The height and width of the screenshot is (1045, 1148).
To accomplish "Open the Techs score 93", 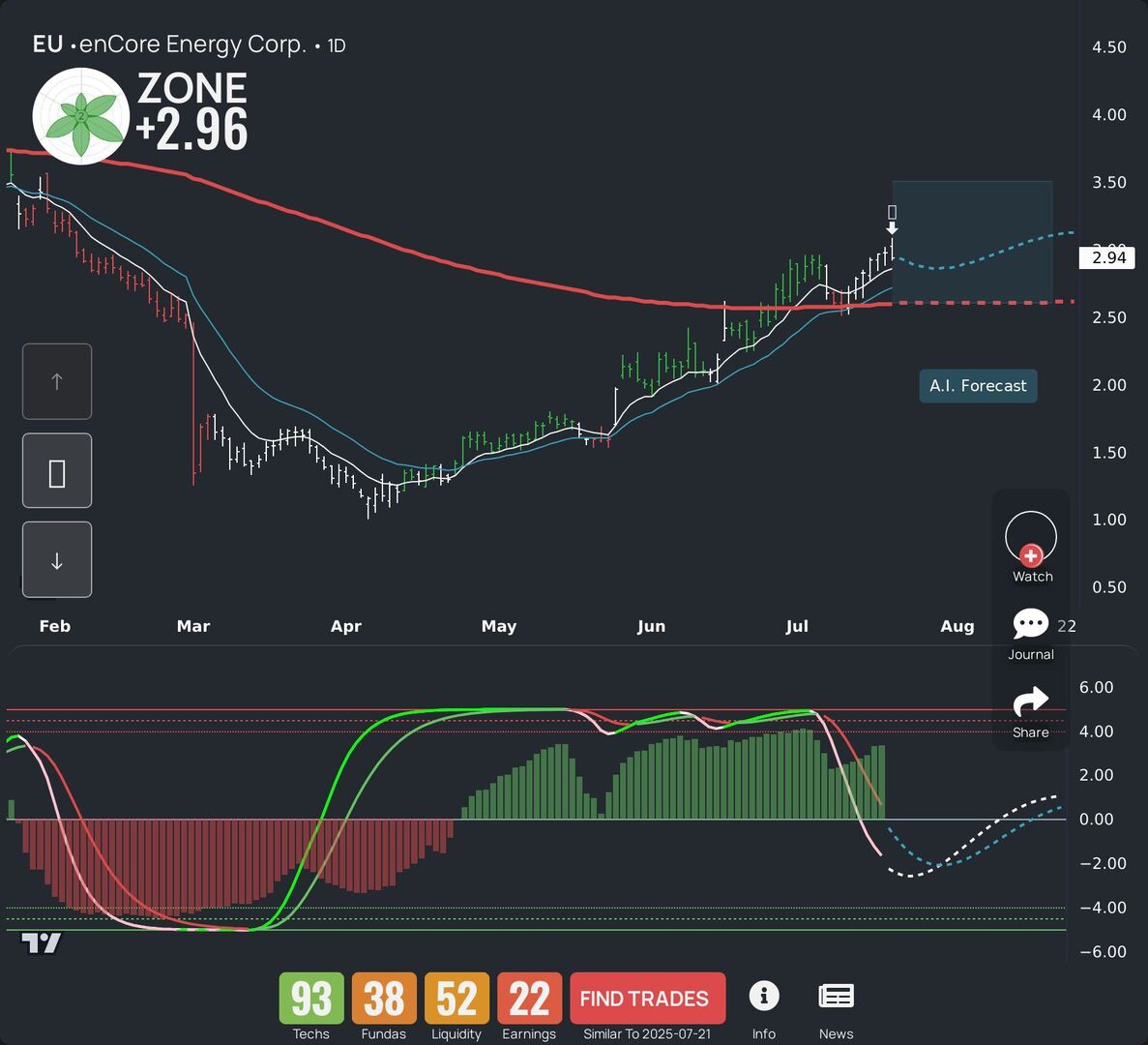I will (x=311, y=999).
